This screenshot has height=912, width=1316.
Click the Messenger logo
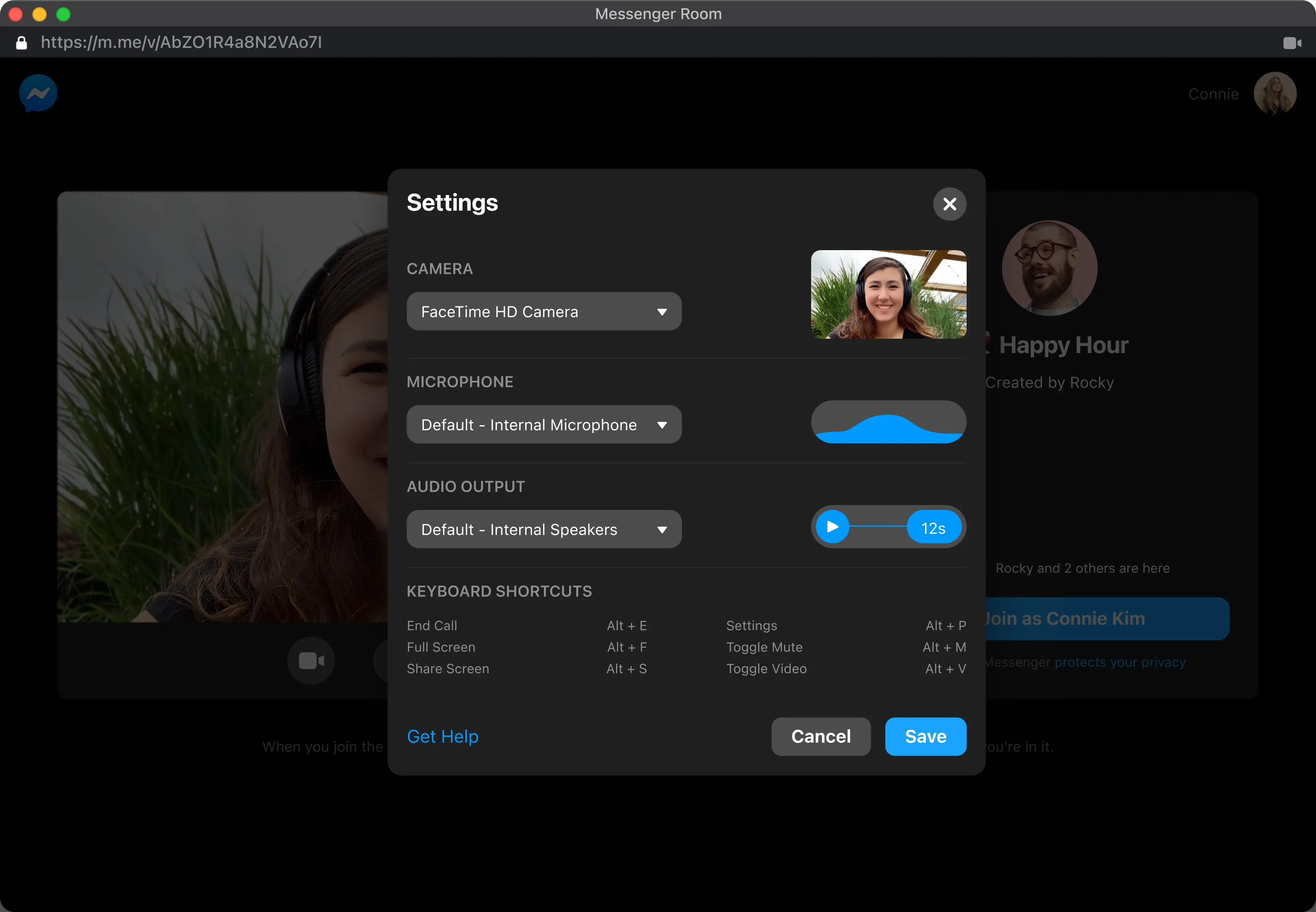coord(38,93)
